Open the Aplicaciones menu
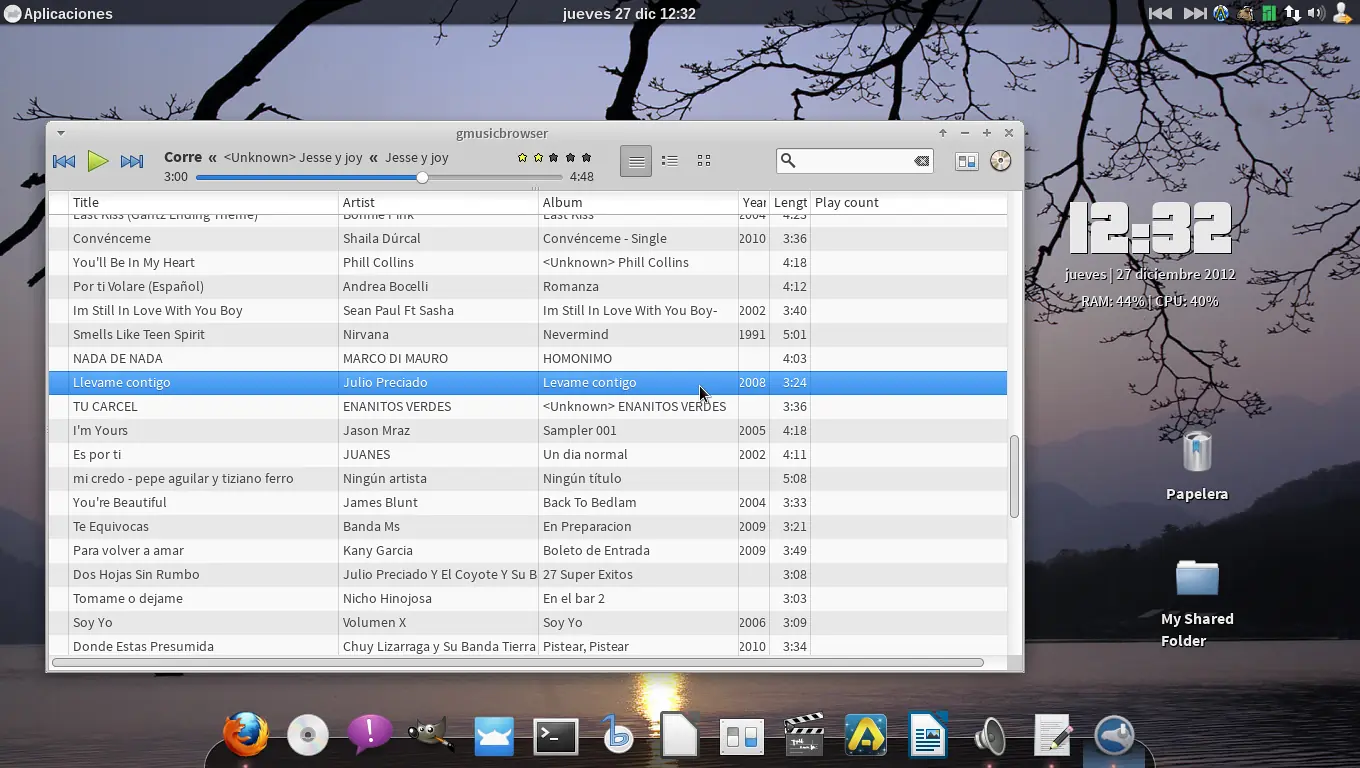 point(58,14)
